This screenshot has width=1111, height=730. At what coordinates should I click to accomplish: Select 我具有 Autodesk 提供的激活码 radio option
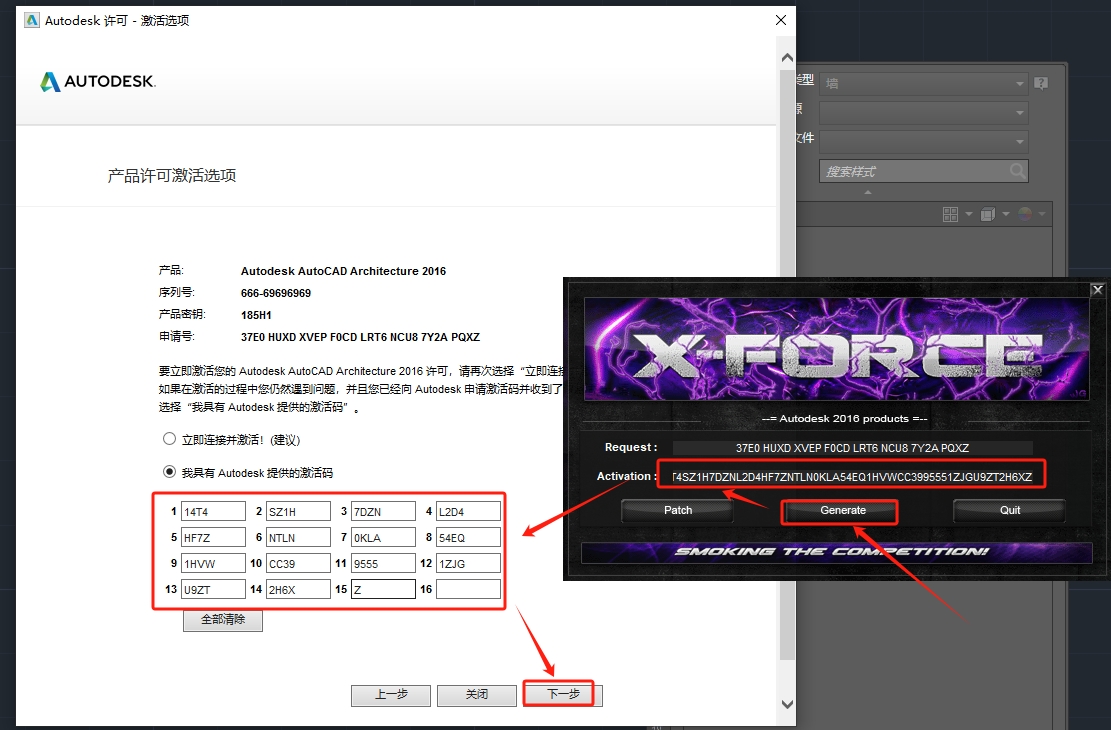pyautogui.click(x=169, y=471)
